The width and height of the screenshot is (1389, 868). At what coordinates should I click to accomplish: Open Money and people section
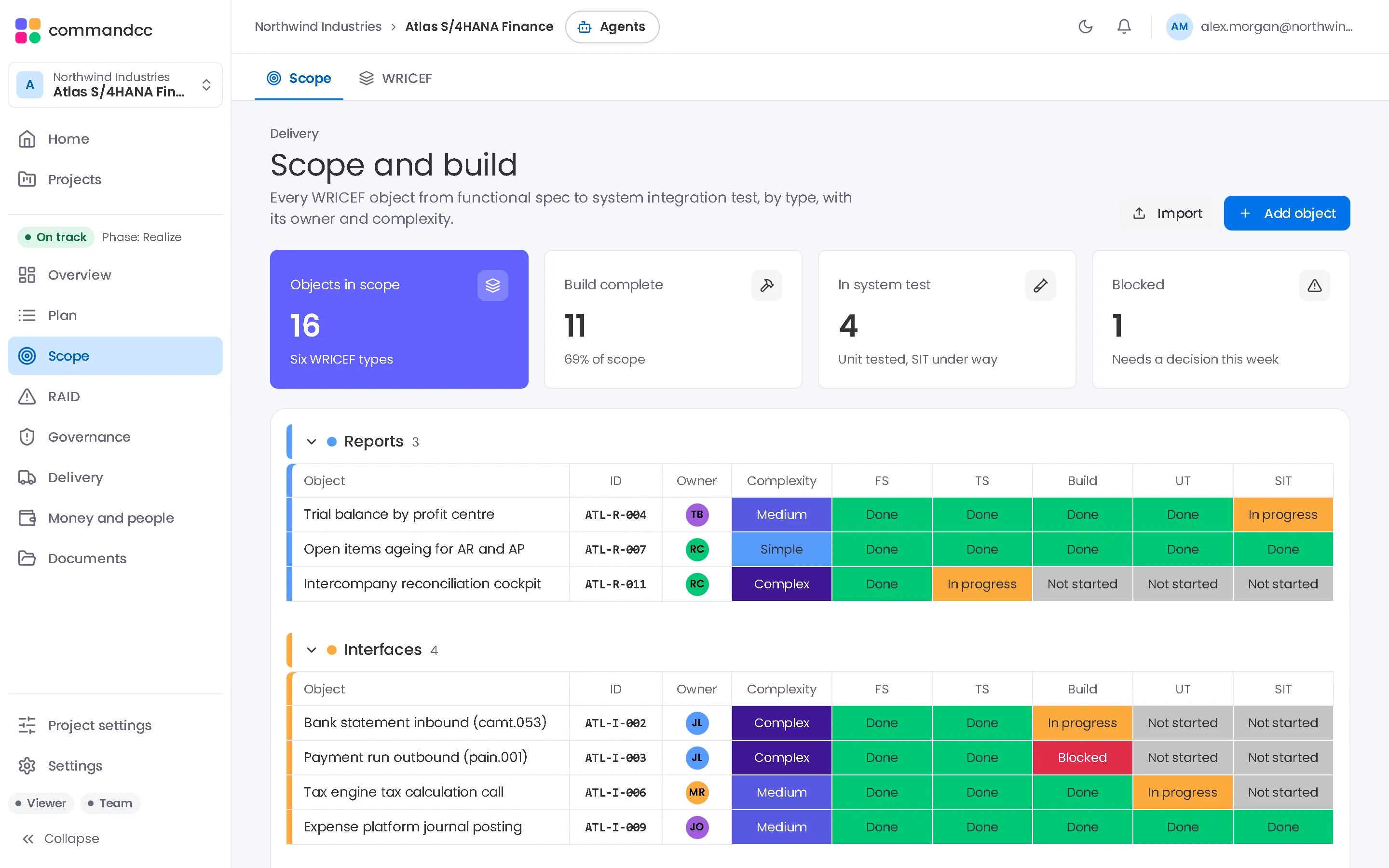[115, 518]
